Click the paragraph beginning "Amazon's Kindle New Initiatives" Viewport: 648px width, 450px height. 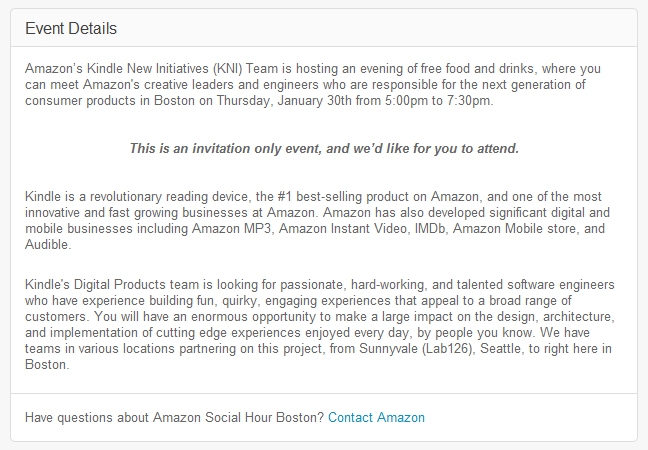click(x=313, y=84)
